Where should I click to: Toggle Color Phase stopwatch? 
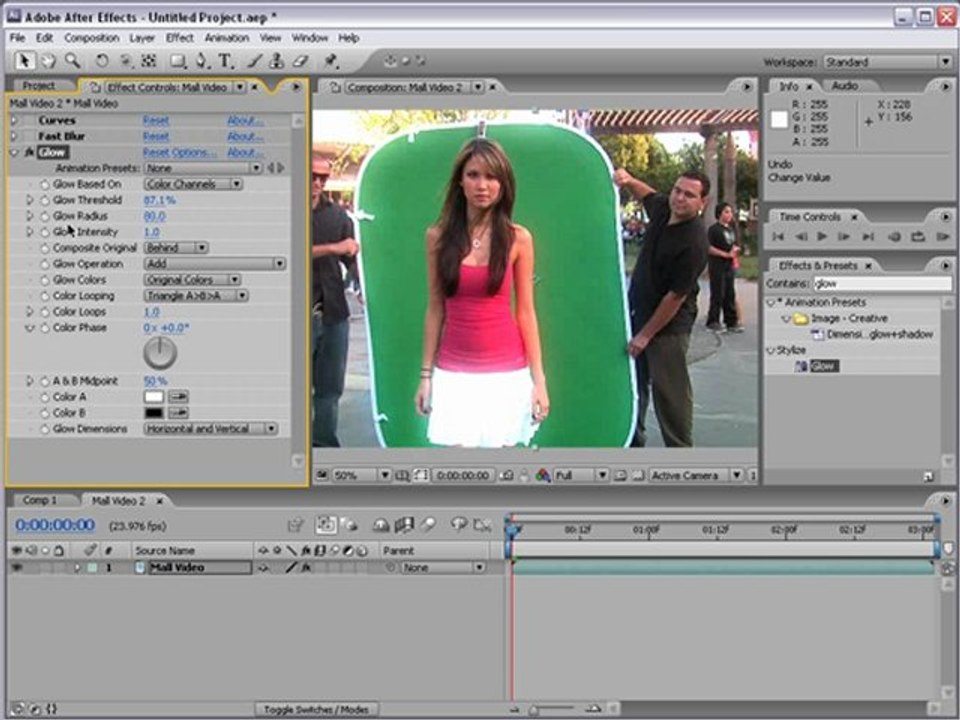click(45, 328)
